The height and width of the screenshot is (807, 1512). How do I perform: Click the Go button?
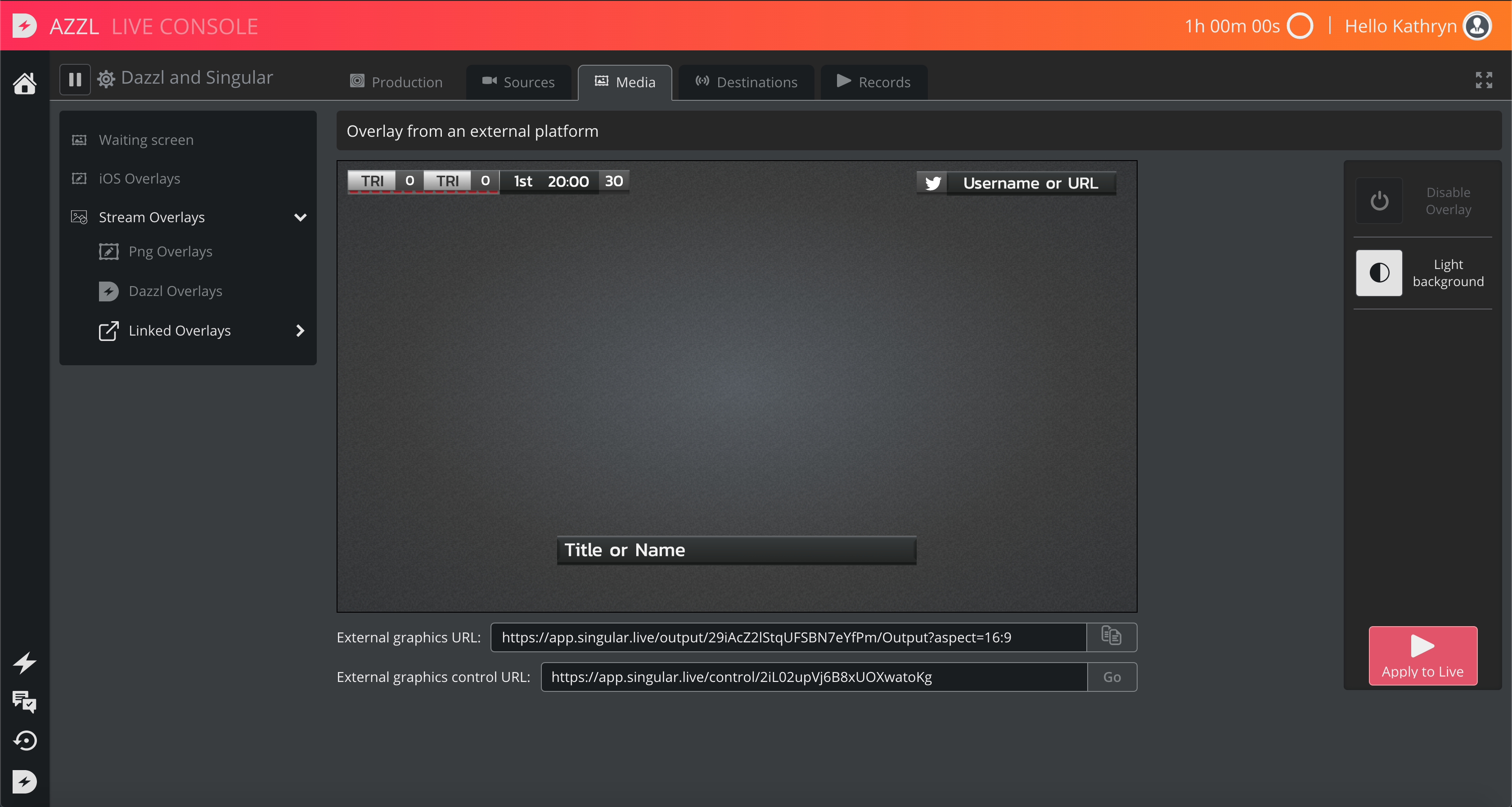(1111, 677)
